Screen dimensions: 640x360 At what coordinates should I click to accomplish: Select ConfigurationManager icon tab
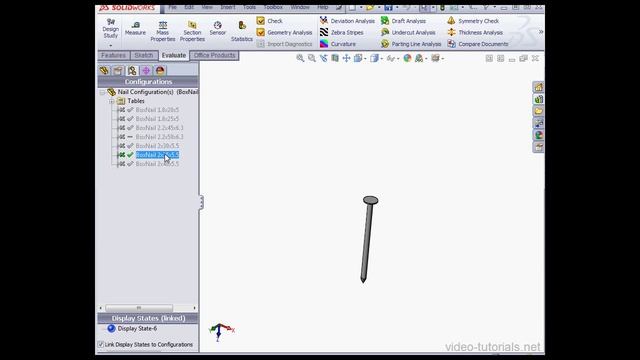[x=132, y=71]
